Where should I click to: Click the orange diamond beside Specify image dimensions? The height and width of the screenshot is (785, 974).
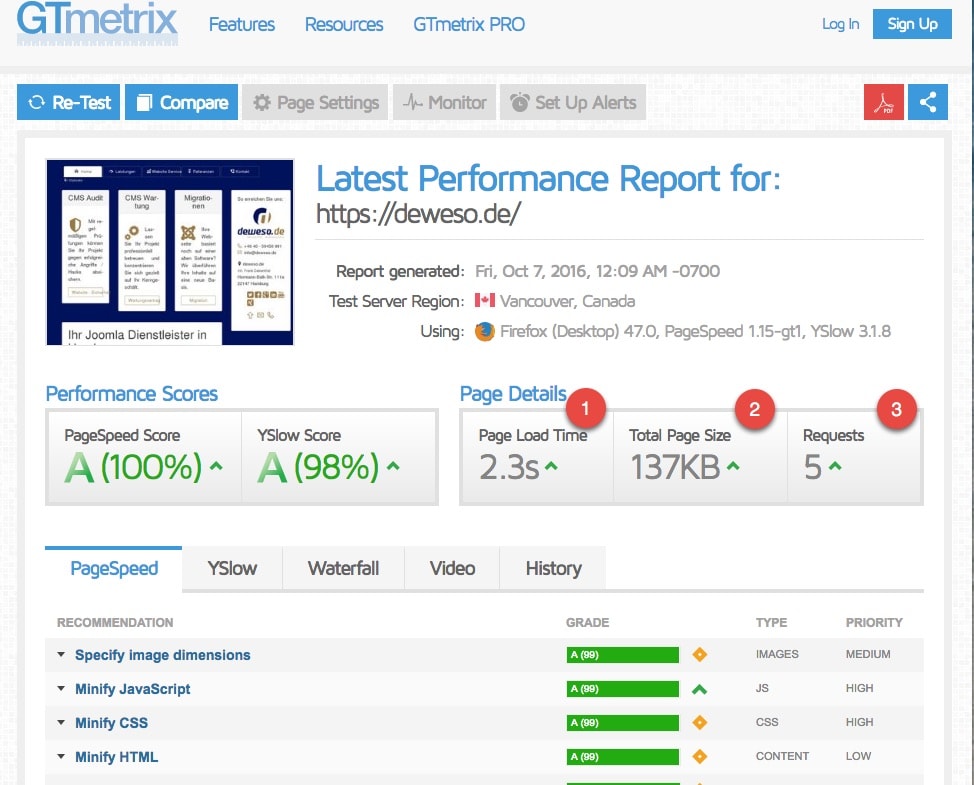699,655
